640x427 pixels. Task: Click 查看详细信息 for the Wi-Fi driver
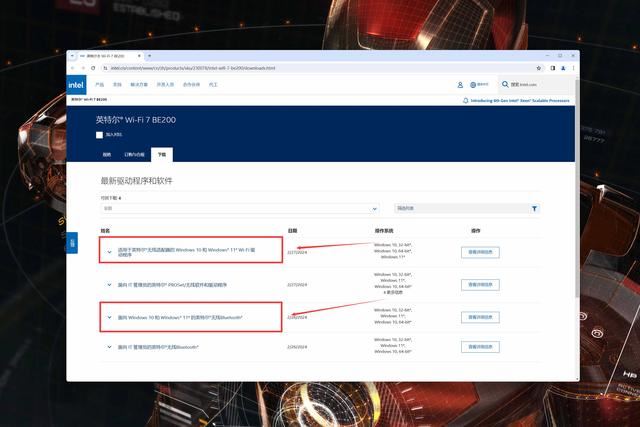click(478, 252)
